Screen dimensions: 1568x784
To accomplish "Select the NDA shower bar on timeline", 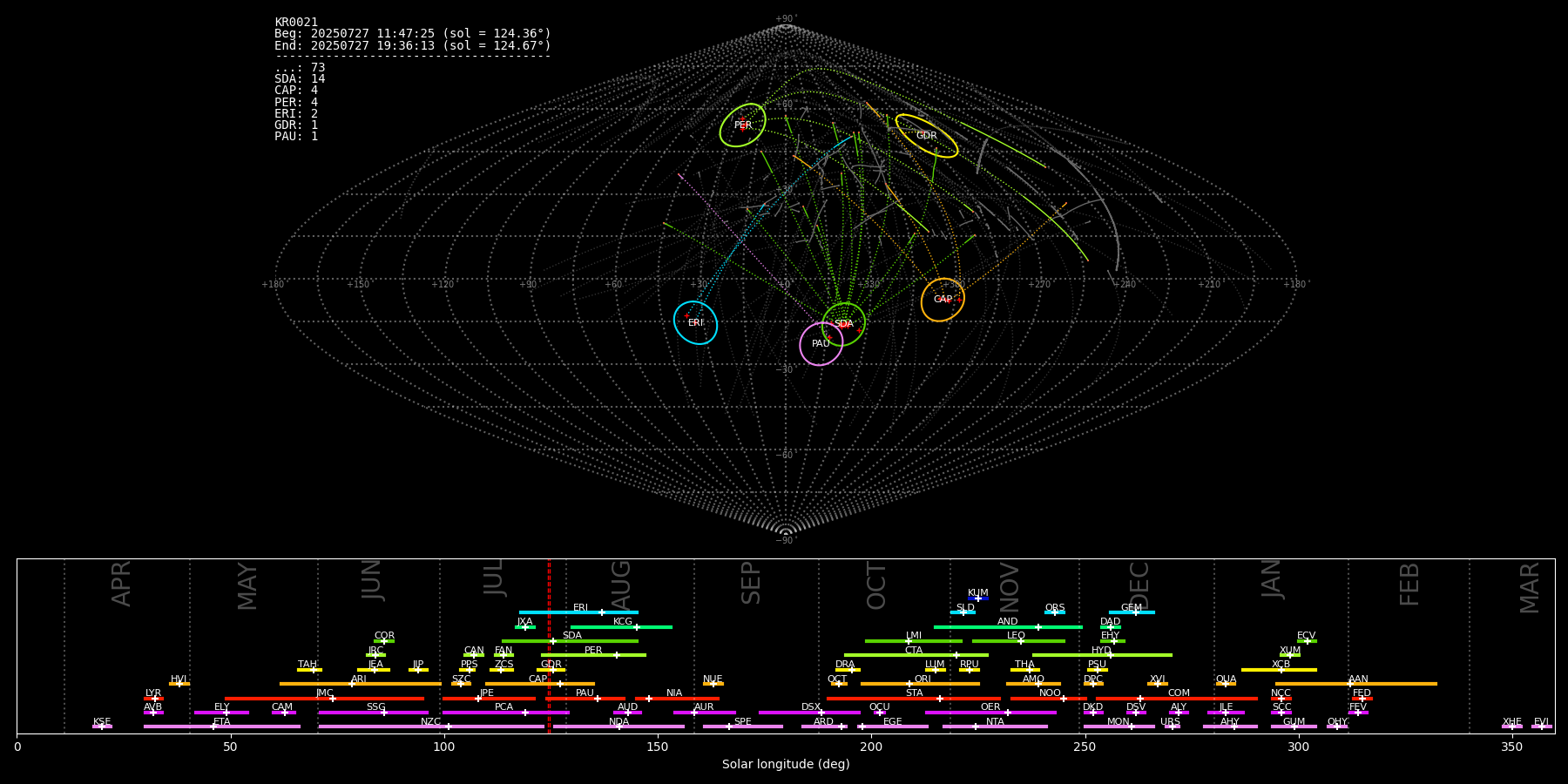I will click(x=619, y=727).
